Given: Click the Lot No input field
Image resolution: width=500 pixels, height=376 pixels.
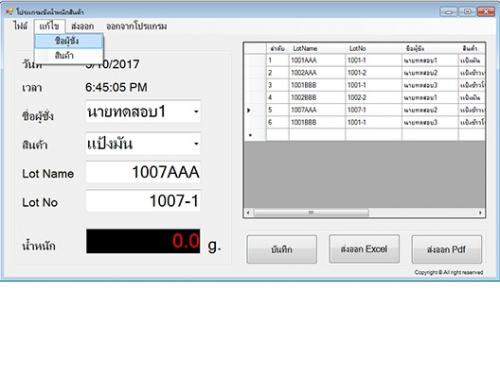Looking at the screenshot, I should pyautogui.click(x=143, y=201).
